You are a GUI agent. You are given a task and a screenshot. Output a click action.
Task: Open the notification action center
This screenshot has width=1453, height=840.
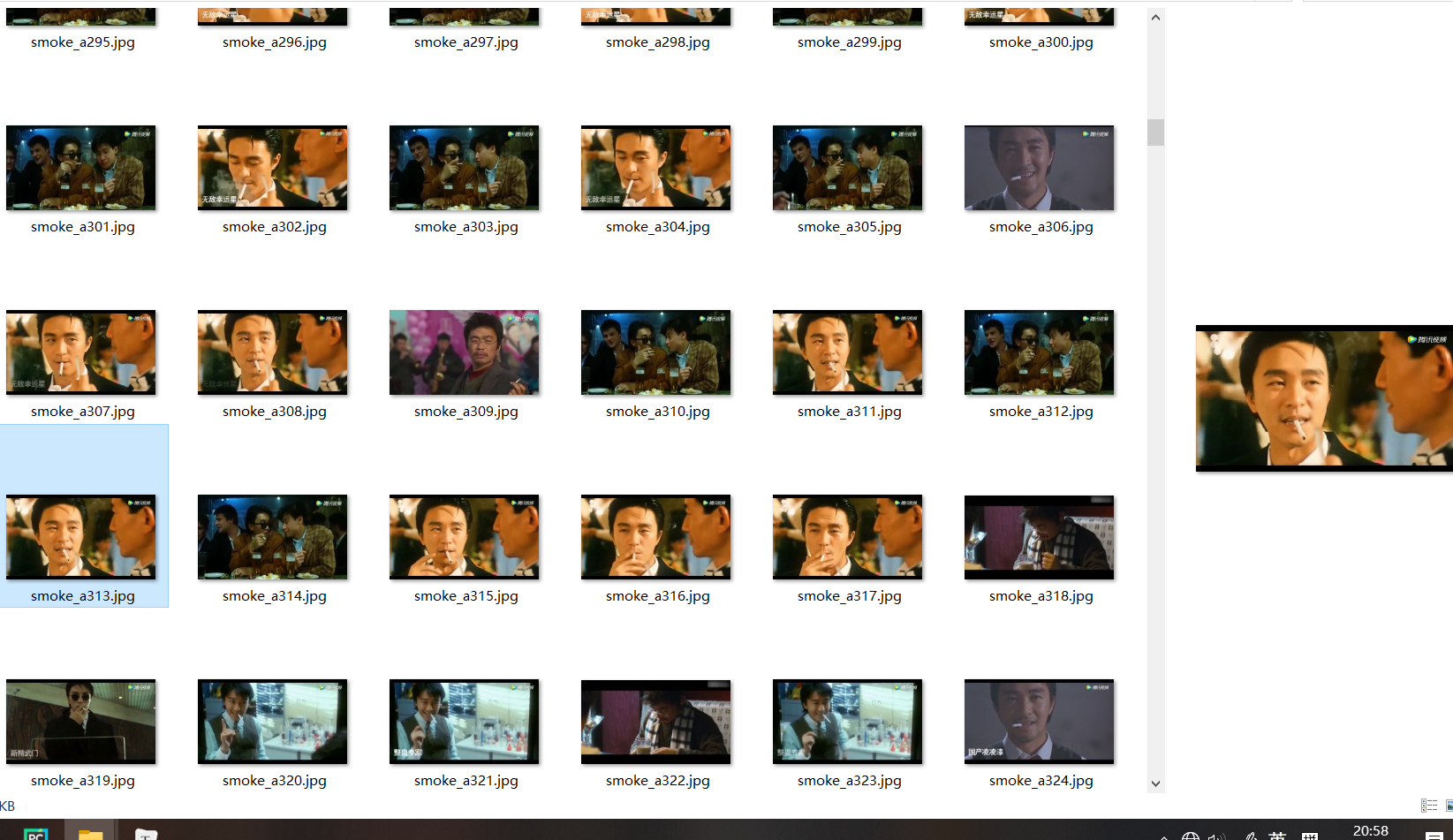click(1434, 836)
